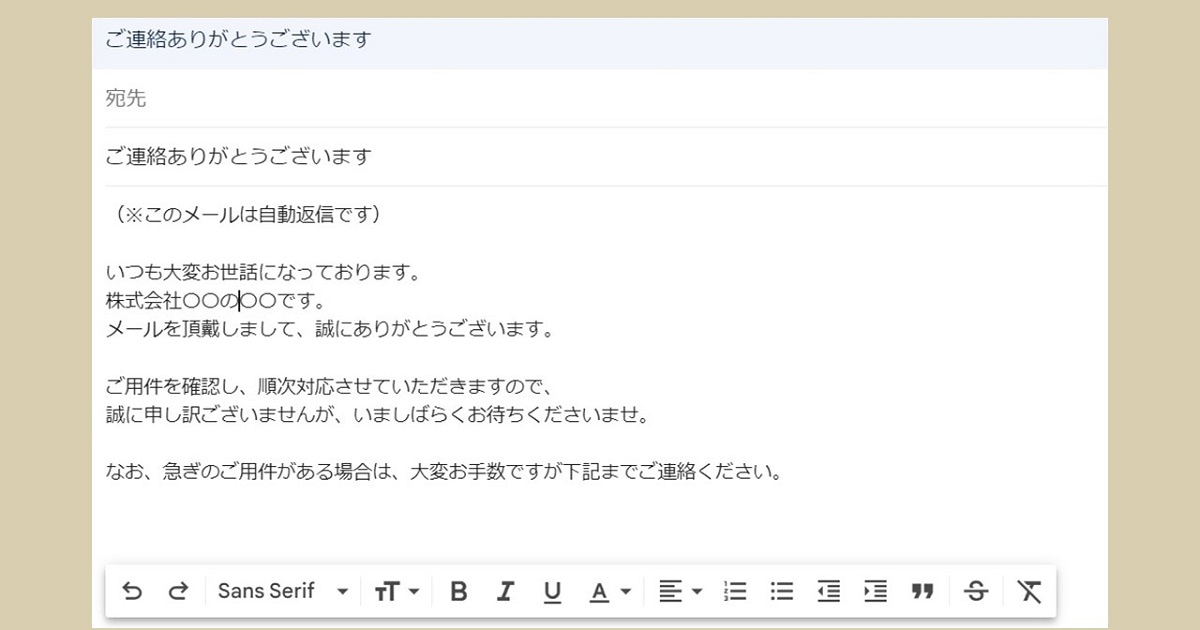Toggle underline formatting
Viewport: 1200px width, 630px height.
[x=552, y=591]
